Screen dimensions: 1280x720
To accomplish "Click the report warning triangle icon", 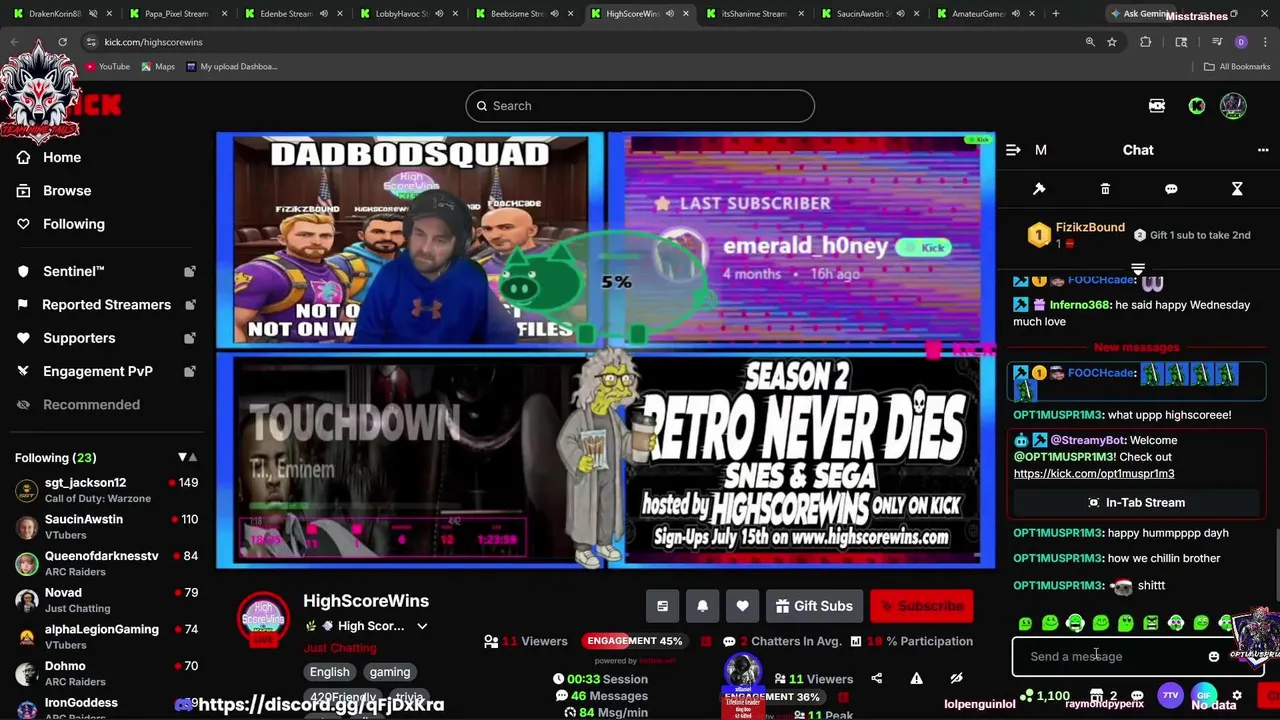I will click(x=916, y=678).
